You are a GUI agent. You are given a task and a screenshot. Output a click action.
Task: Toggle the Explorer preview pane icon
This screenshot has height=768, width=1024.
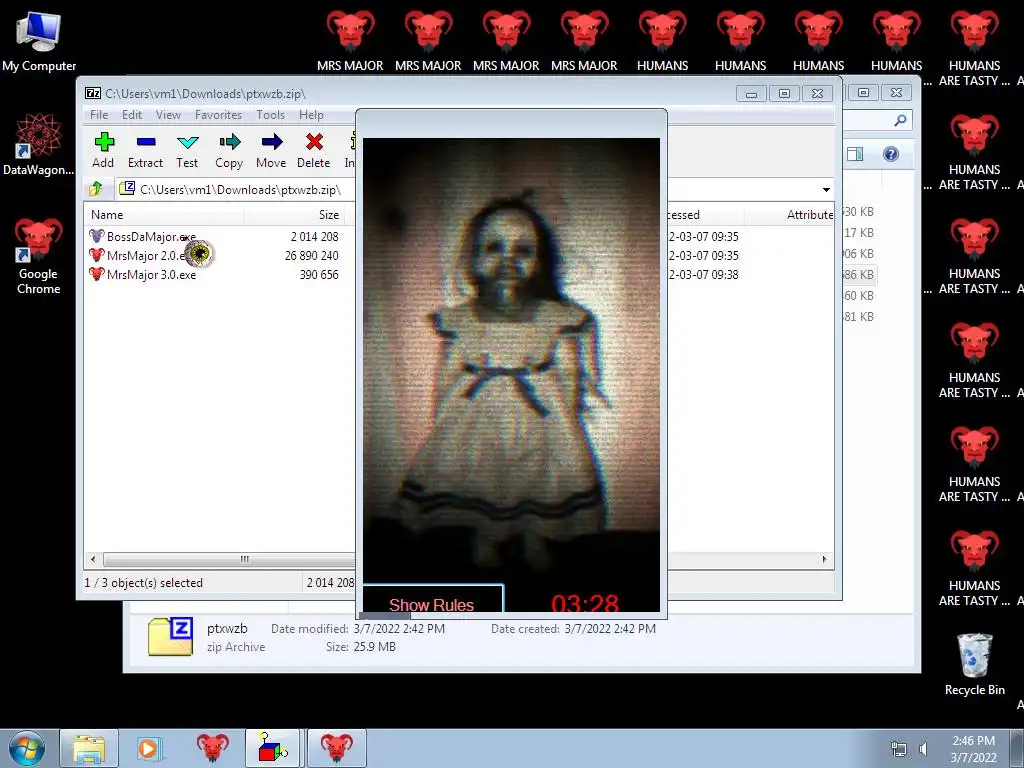pyautogui.click(x=855, y=154)
